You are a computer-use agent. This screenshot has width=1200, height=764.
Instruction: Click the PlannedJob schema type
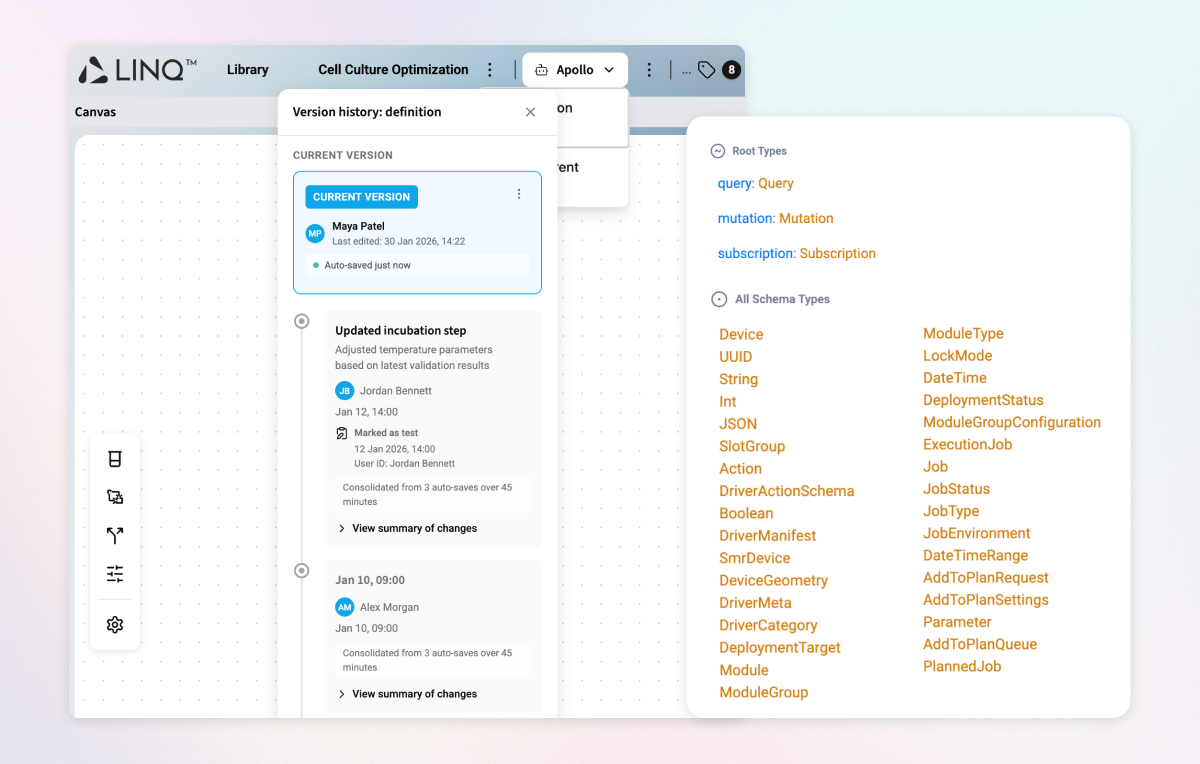pos(962,666)
